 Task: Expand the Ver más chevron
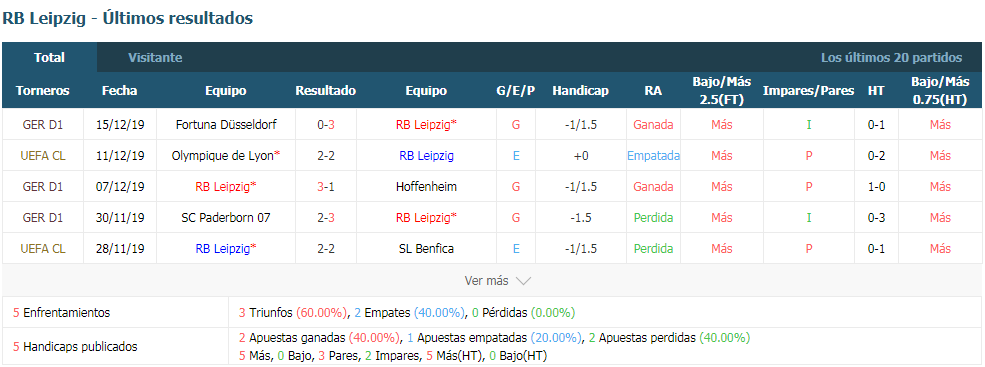[523, 282]
